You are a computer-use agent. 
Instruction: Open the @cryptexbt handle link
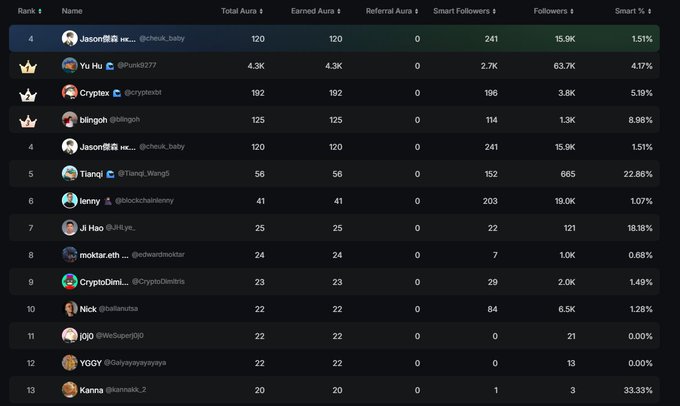click(x=143, y=92)
